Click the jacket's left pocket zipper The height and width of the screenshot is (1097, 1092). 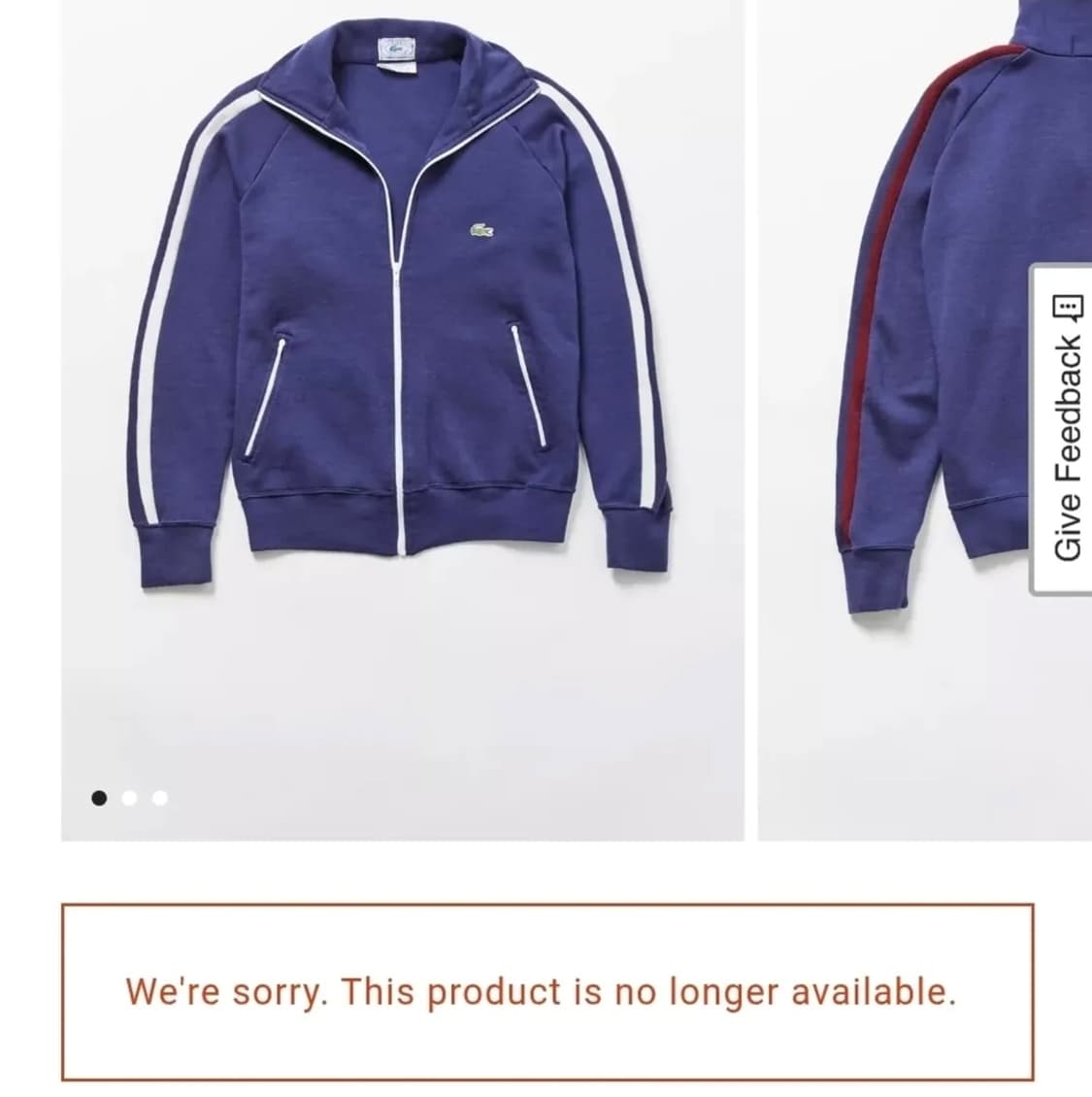(x=266, y=396)
